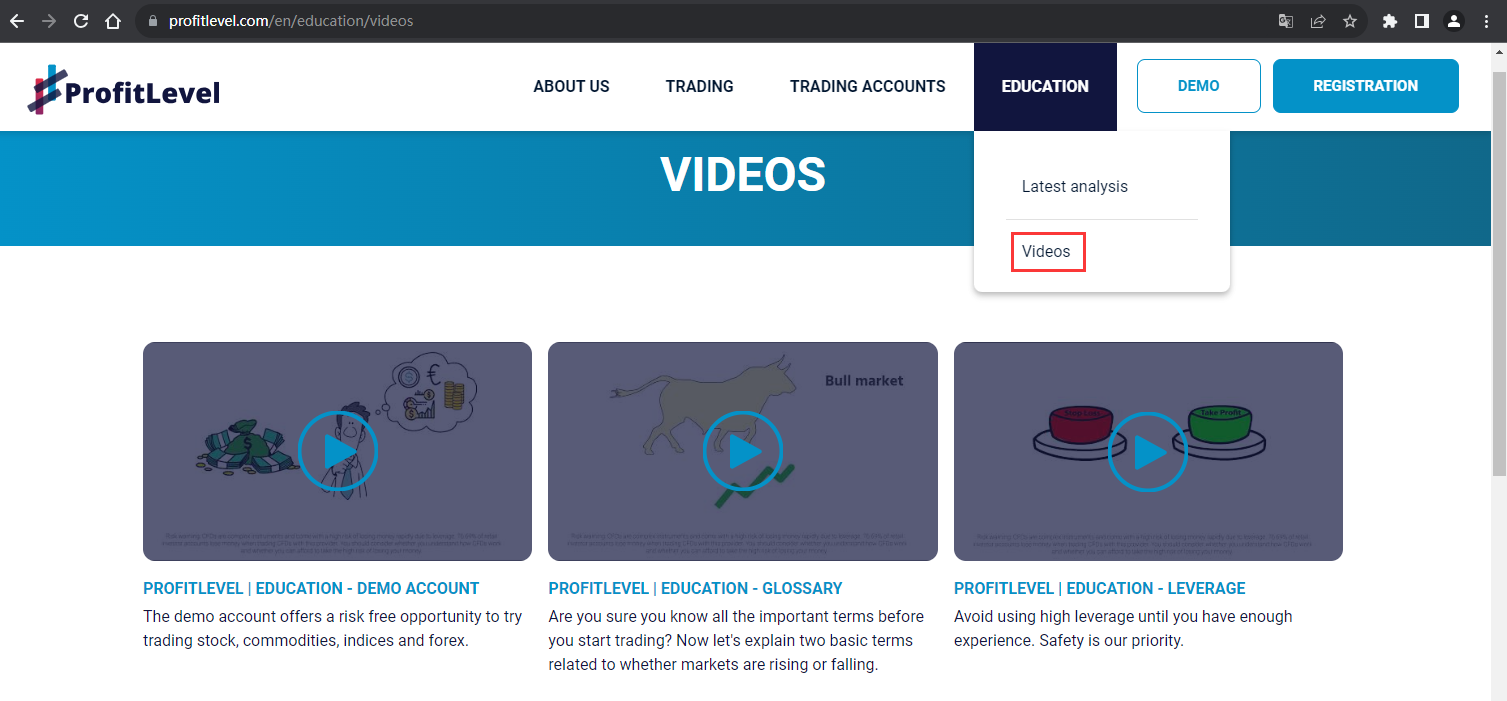
Task: Click the share page icon
Action: (1318, 21)
